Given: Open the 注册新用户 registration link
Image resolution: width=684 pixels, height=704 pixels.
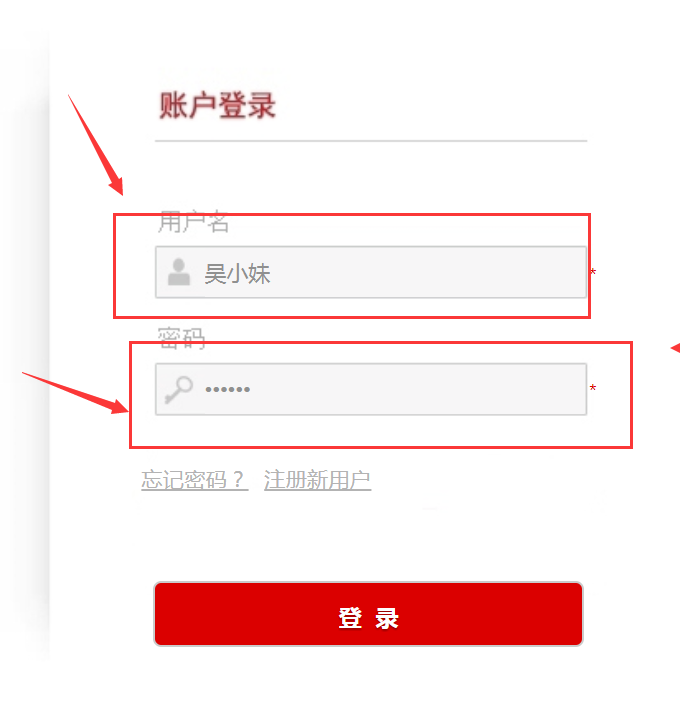Looking at the screenshot, I should click(x=317, y=480).
